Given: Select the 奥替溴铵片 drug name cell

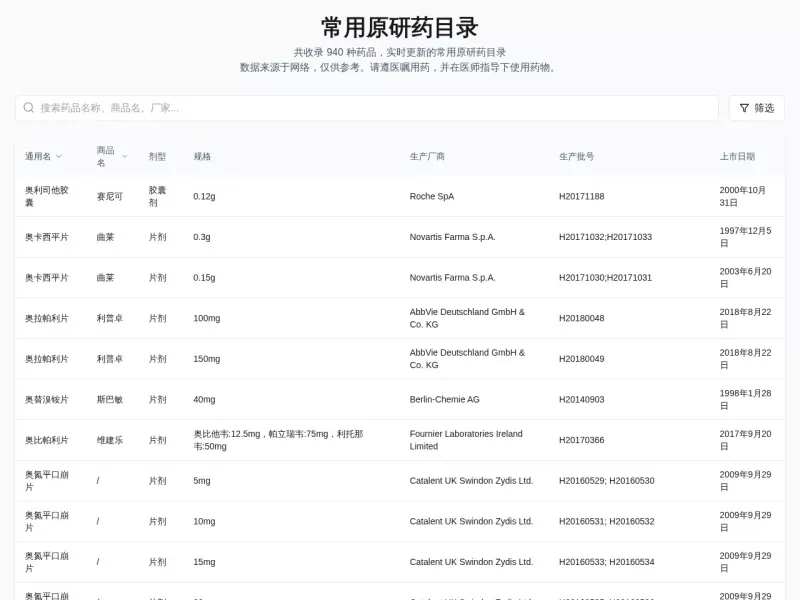Looking at the screenshot, I should tap(47, 399).
